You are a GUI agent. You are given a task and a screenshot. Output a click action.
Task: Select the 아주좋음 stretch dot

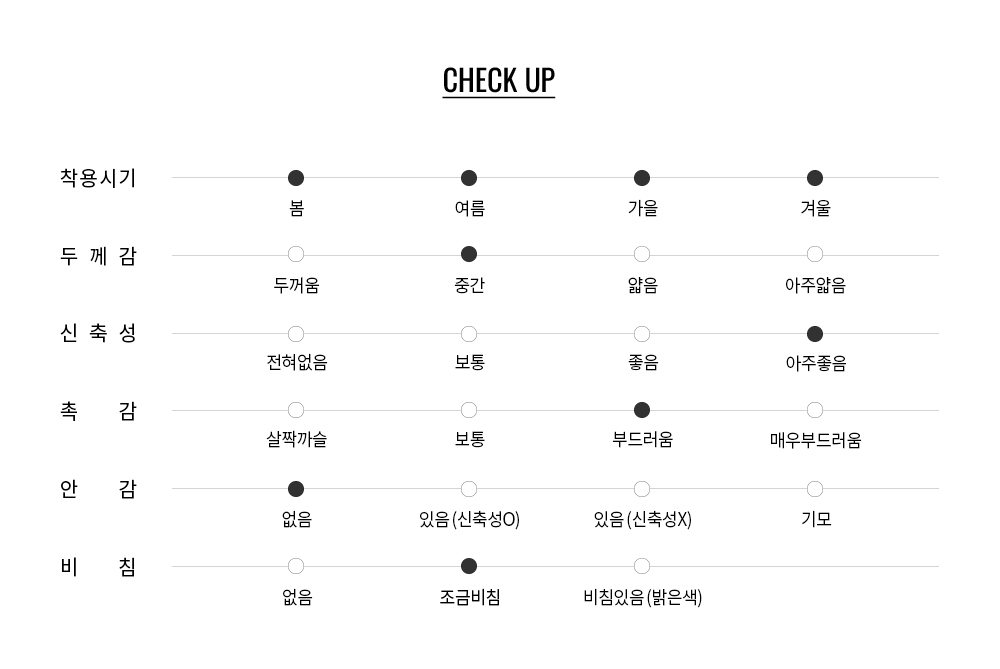[x=815, y=334]
